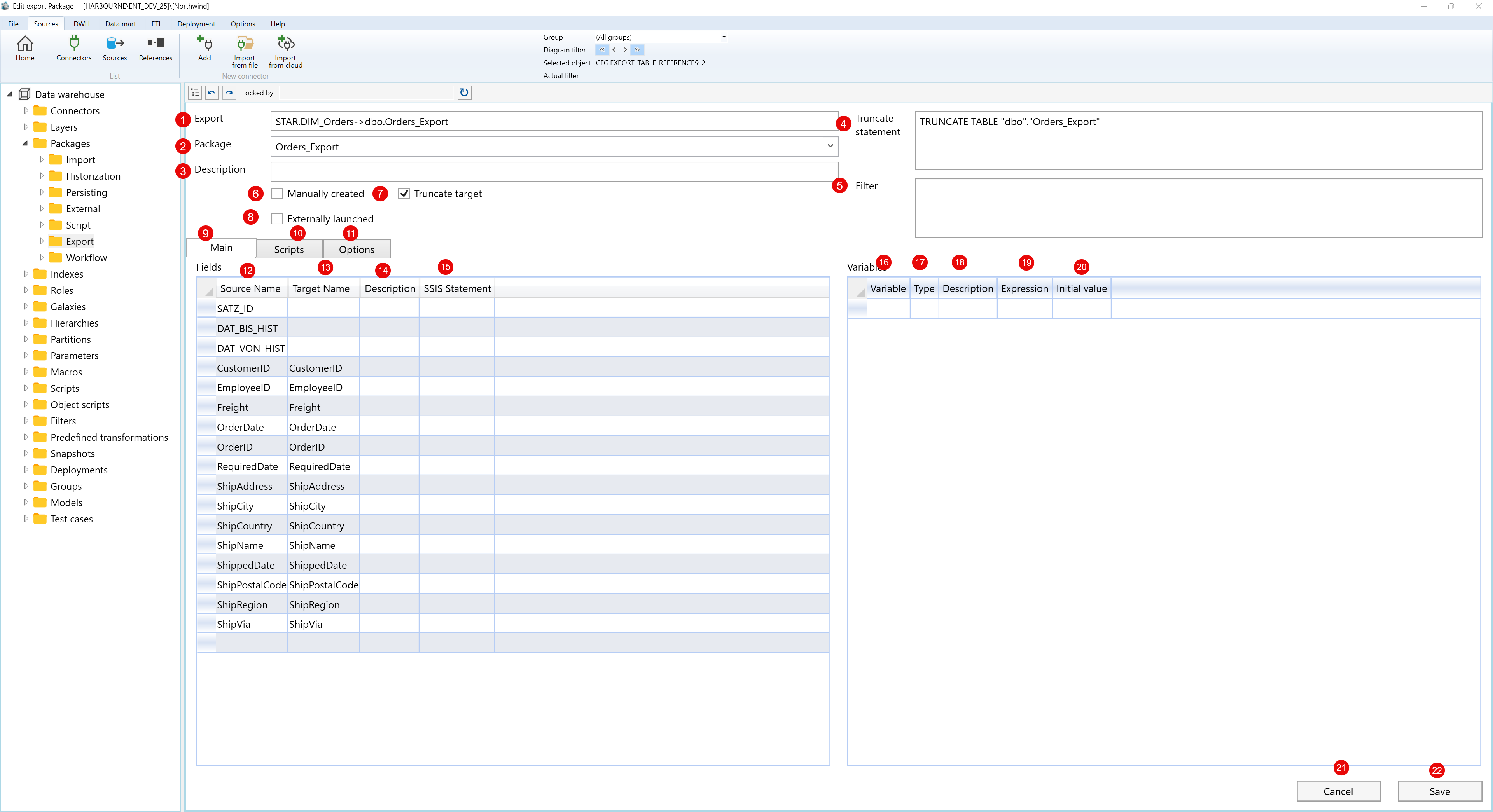Click the Connectors folder icon in the tree
The width and height of the screenshot is (1493, 812).
[40, 111]
